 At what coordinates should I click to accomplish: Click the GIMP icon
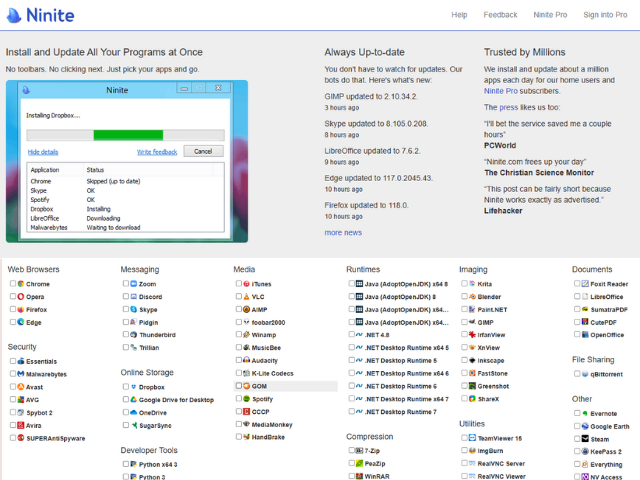pyautogui.click(x=472, y=322)
